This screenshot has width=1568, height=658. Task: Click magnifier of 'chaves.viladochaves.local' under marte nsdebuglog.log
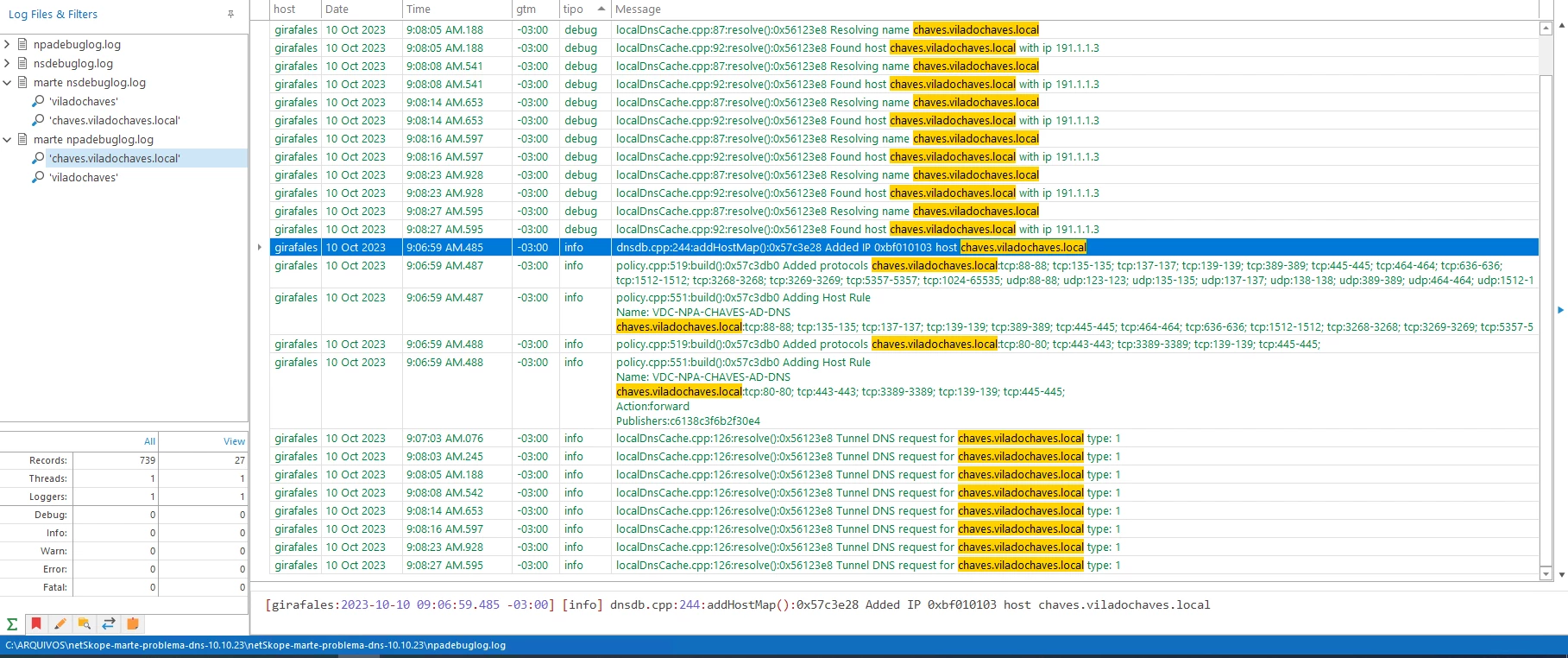(x=38, y=120)
